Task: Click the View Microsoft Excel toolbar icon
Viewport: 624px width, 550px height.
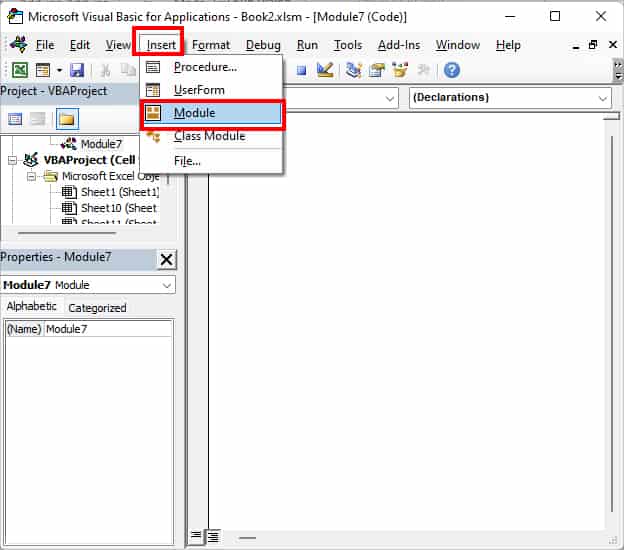Action: (x=20, y=70)
